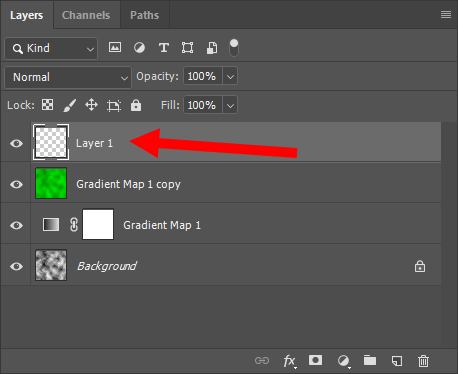
Task: Filter layers by pixel layers icon
Action: (x=115, y=47)
